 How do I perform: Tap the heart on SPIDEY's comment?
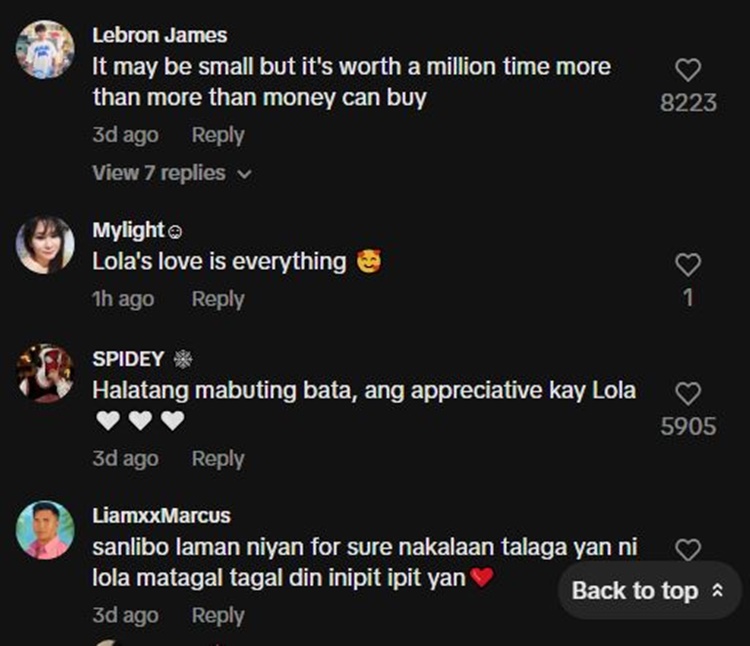688,394
